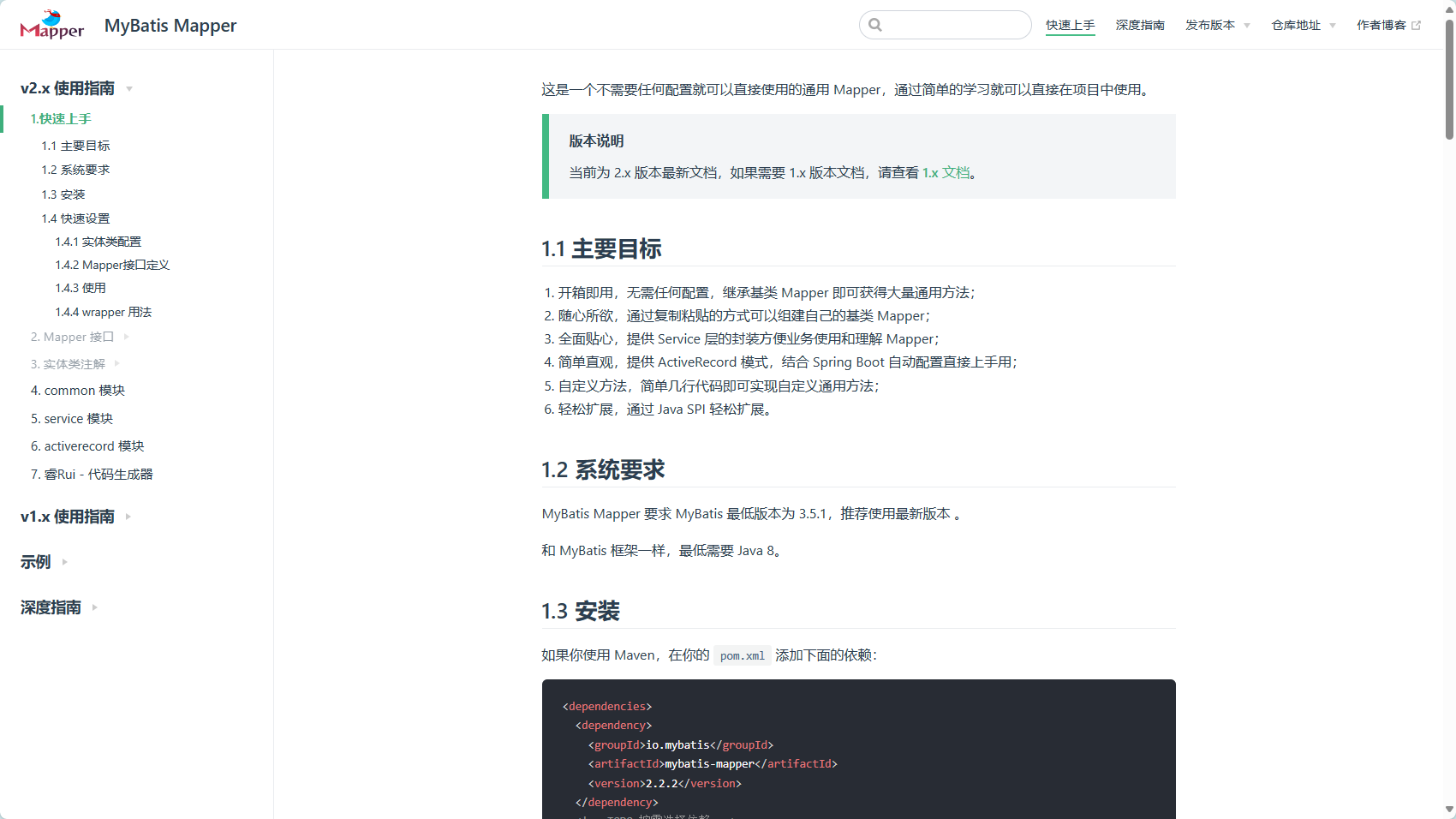
Task: Go to 1.4.2 Mapper接口定义 entry
Action: click(x=112, y=265)
